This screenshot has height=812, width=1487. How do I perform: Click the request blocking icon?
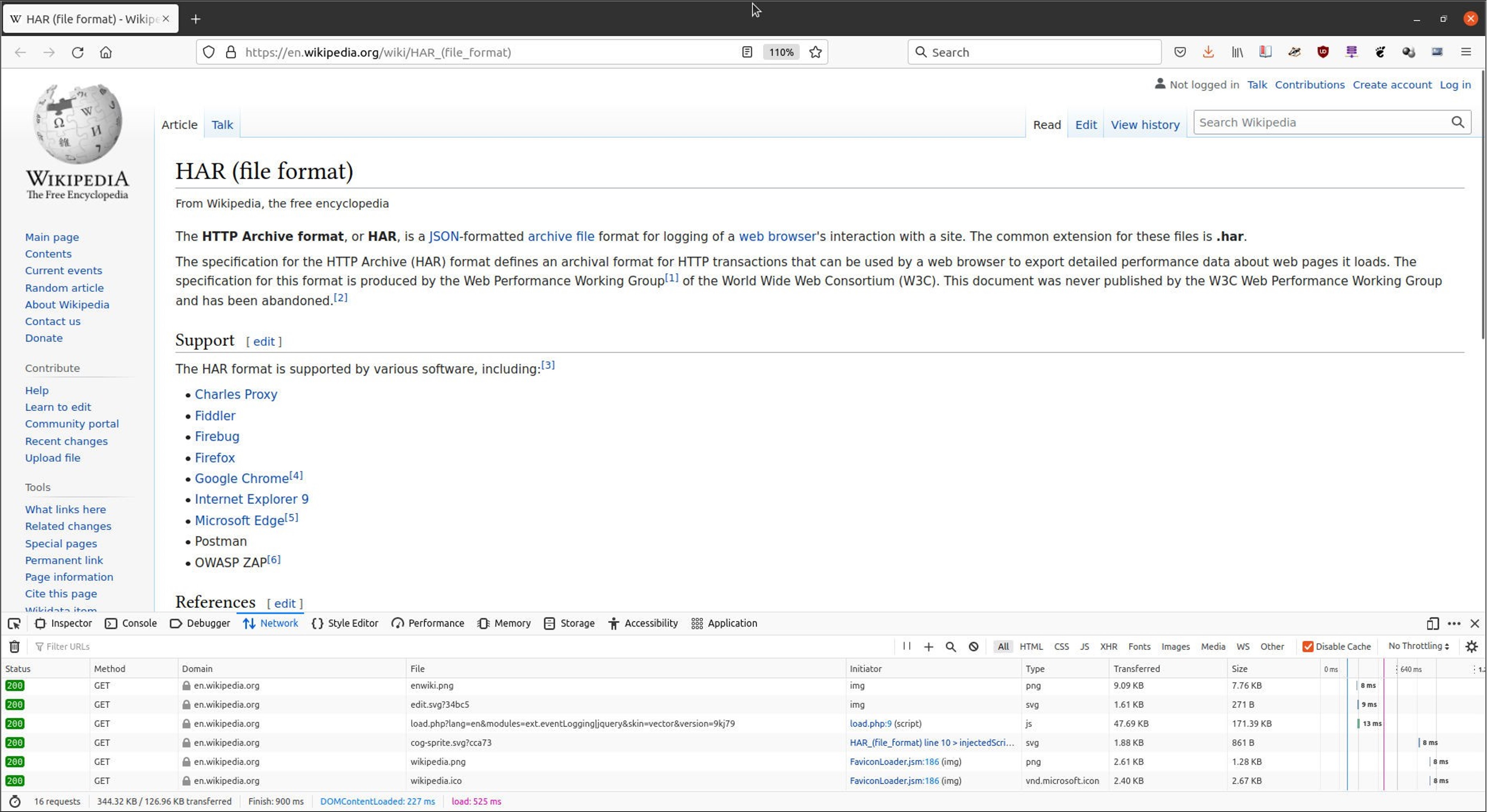pos(974,646)
